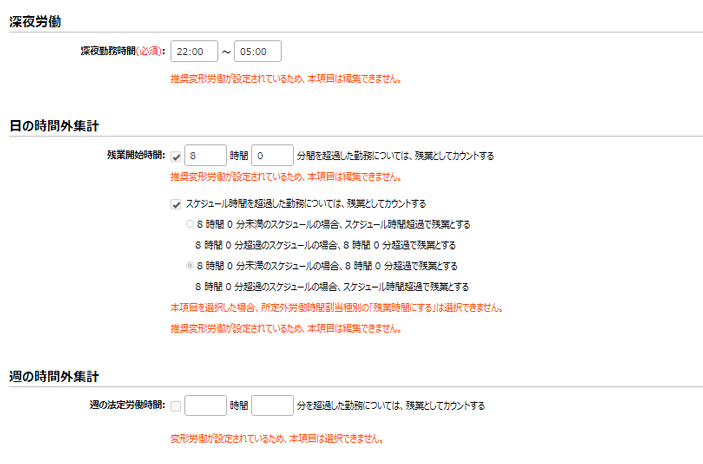The image size is (703, 464).
Task: Click the スケジュール時間を超過した勤務 checkbox label text
Action: pyautogui.click(x=306, y=204)
